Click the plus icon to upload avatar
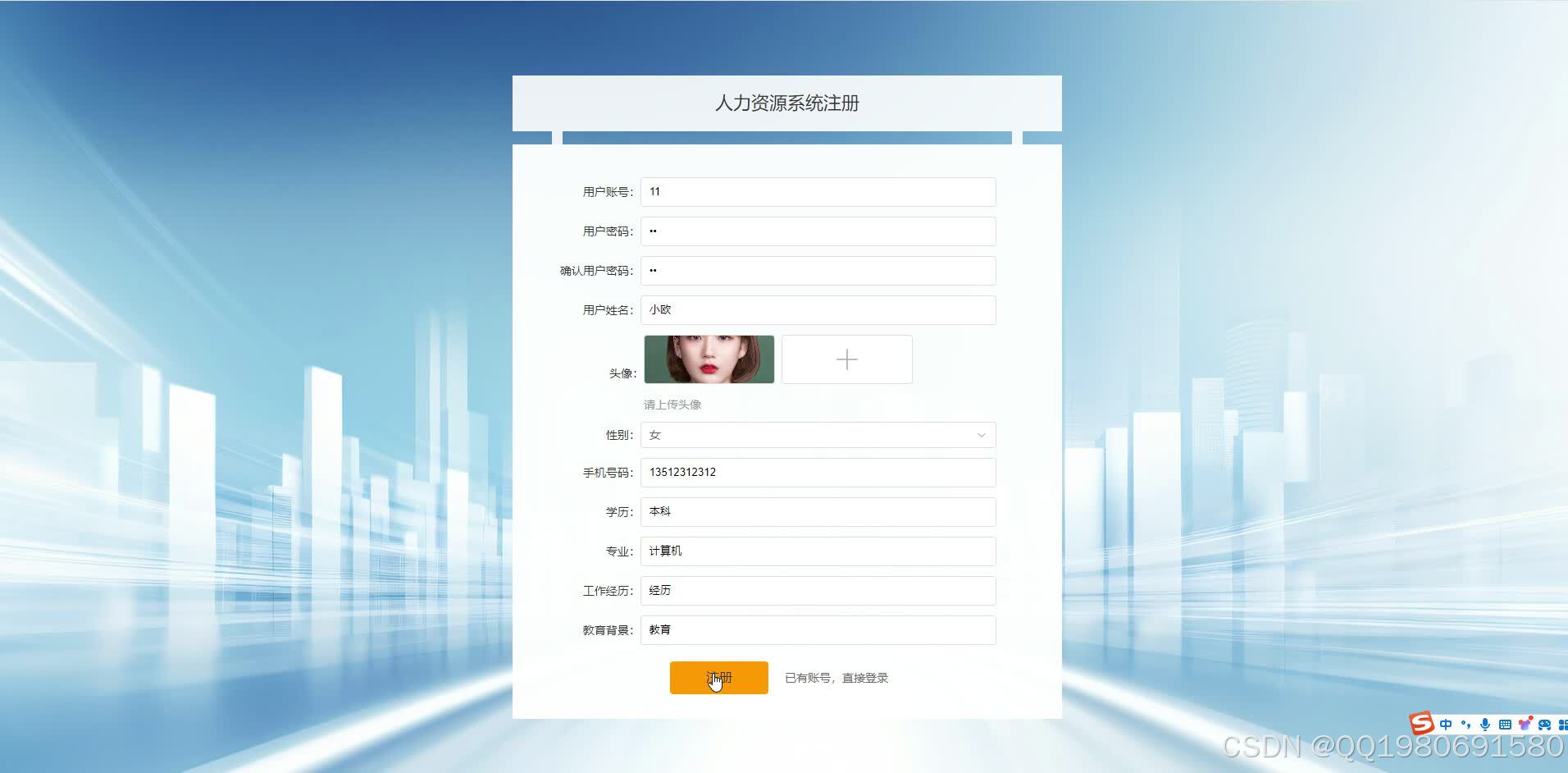 click(x=846, y=359)
